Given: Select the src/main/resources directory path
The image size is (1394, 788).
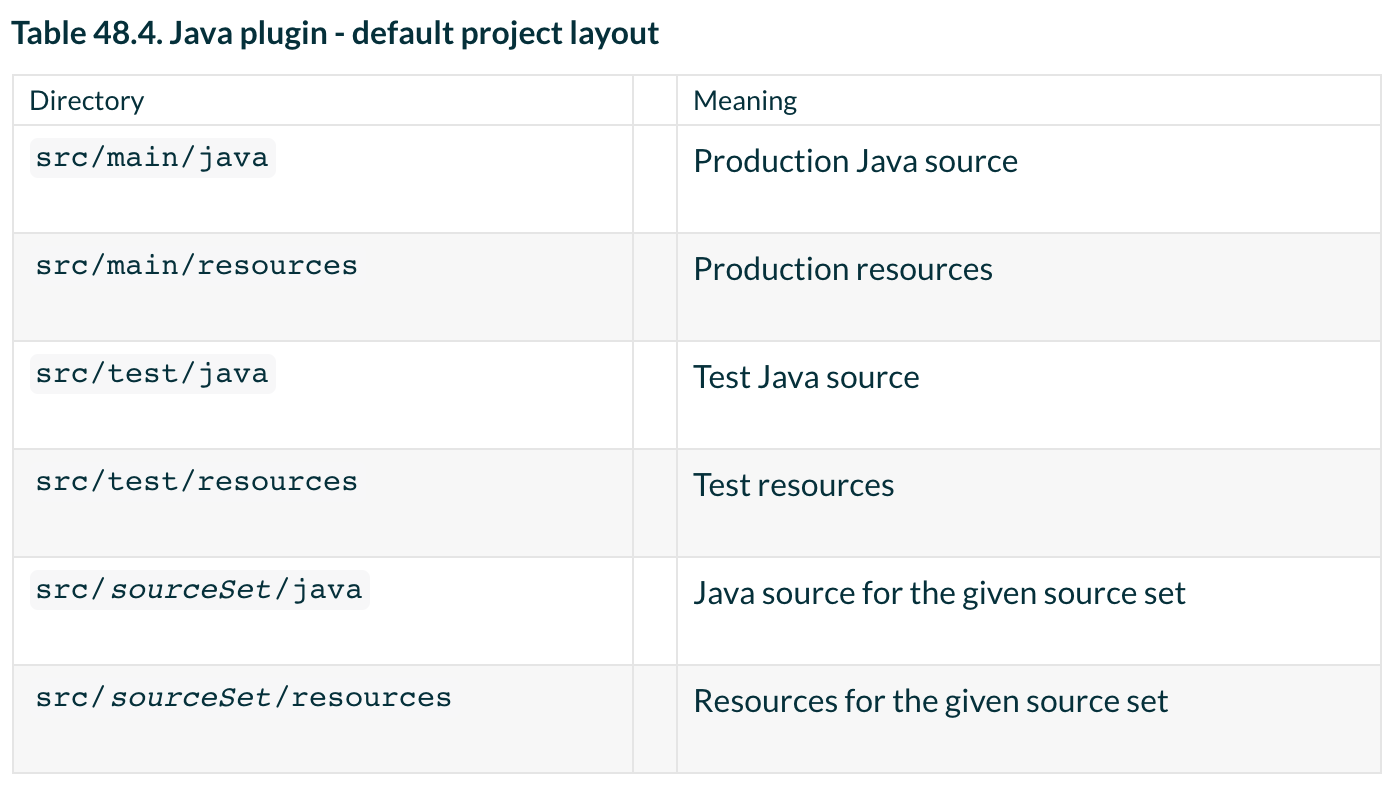Looking at the screenshot, I should pyautogui.click(x=196, y=266).
